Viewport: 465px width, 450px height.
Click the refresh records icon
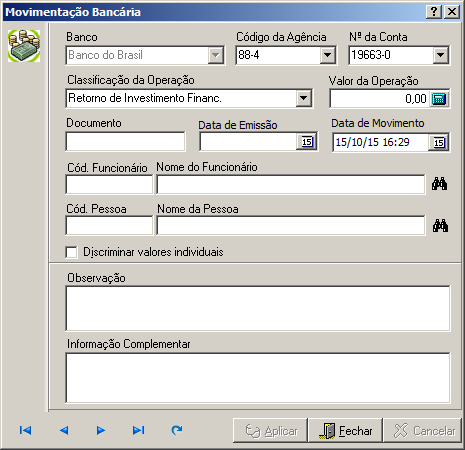177,430
